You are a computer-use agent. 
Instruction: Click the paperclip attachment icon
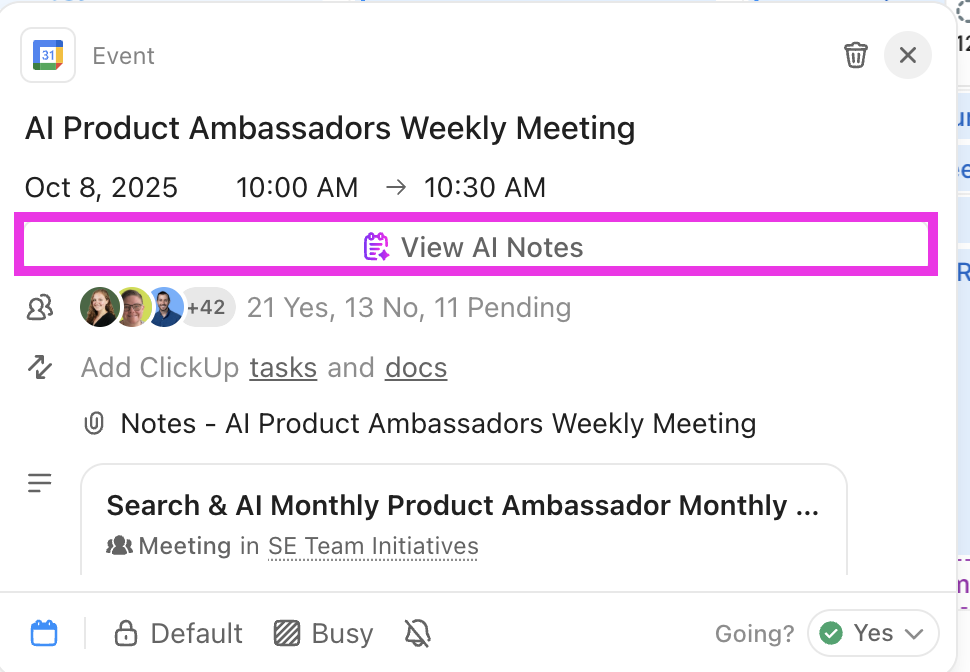(x=94, y=423)
